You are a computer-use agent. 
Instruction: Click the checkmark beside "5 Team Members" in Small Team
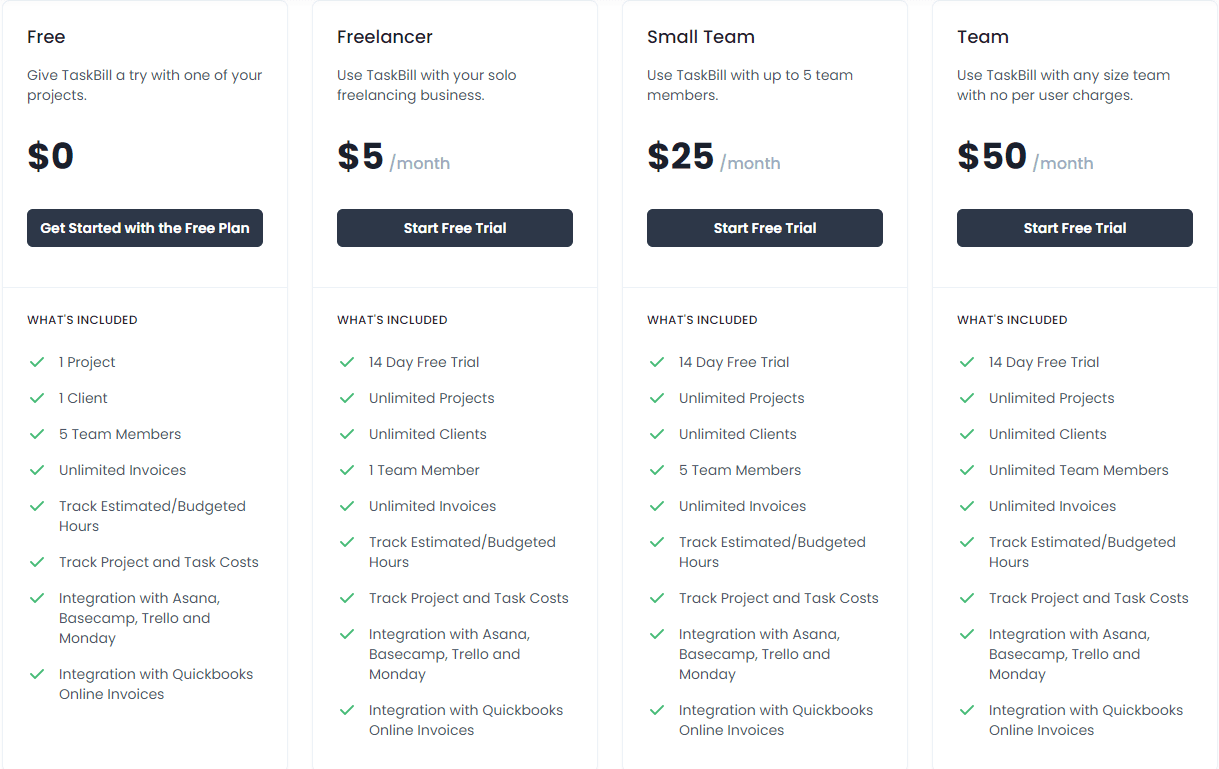pyautogui.click(x=657, y=470)
